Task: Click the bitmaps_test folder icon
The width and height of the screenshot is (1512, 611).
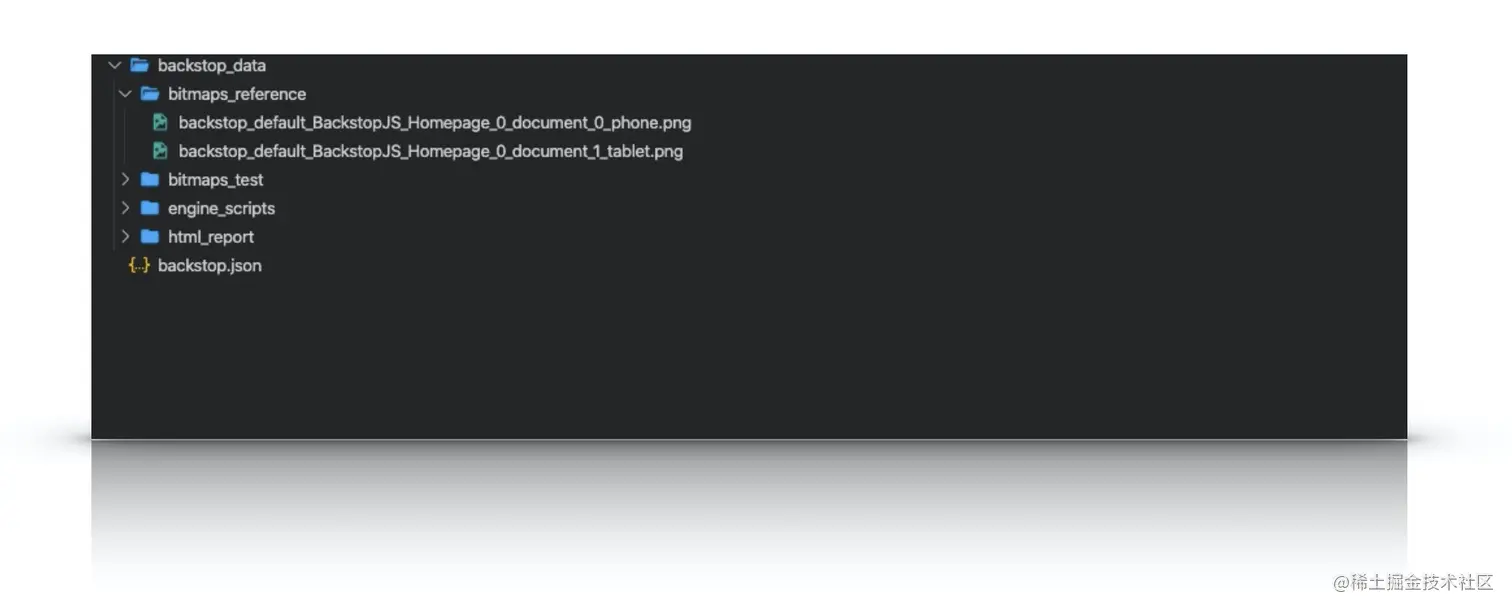Action: pyautogui.click(x=150, y=180)
